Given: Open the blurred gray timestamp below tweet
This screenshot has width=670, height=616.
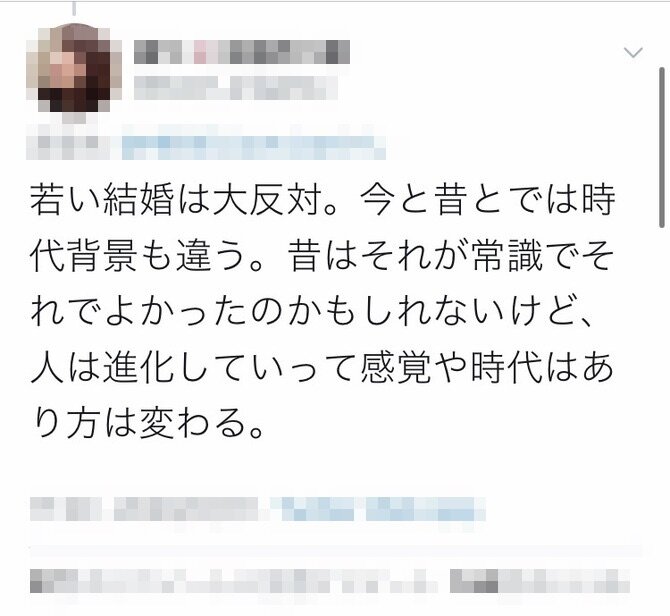Looking at the screenshot, I should tap(144, 508).
